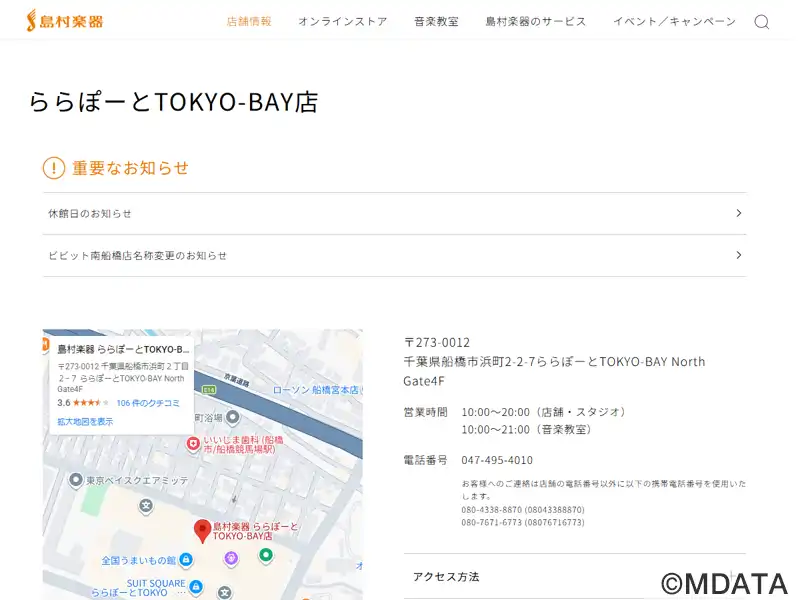Expand ビビット南船橋店名称変更のお知らせ row
The height and width of the screenshot is (600, 800).
(x=394, y=256)
